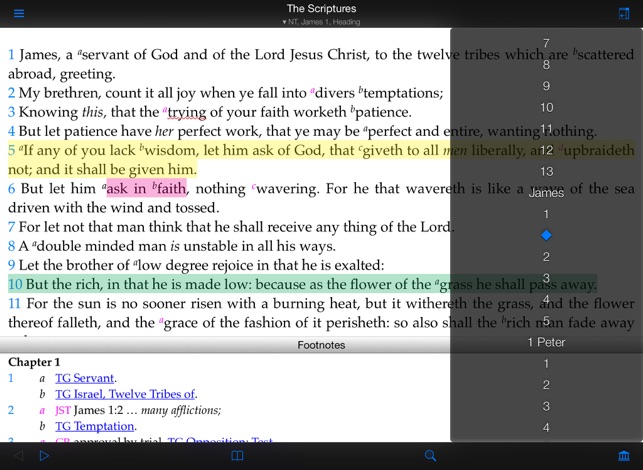The height and width of the screenshot is (470, 643).
Task: Choose chapter 2 under the 1 Peter heading
Action: tap(546, 385)
